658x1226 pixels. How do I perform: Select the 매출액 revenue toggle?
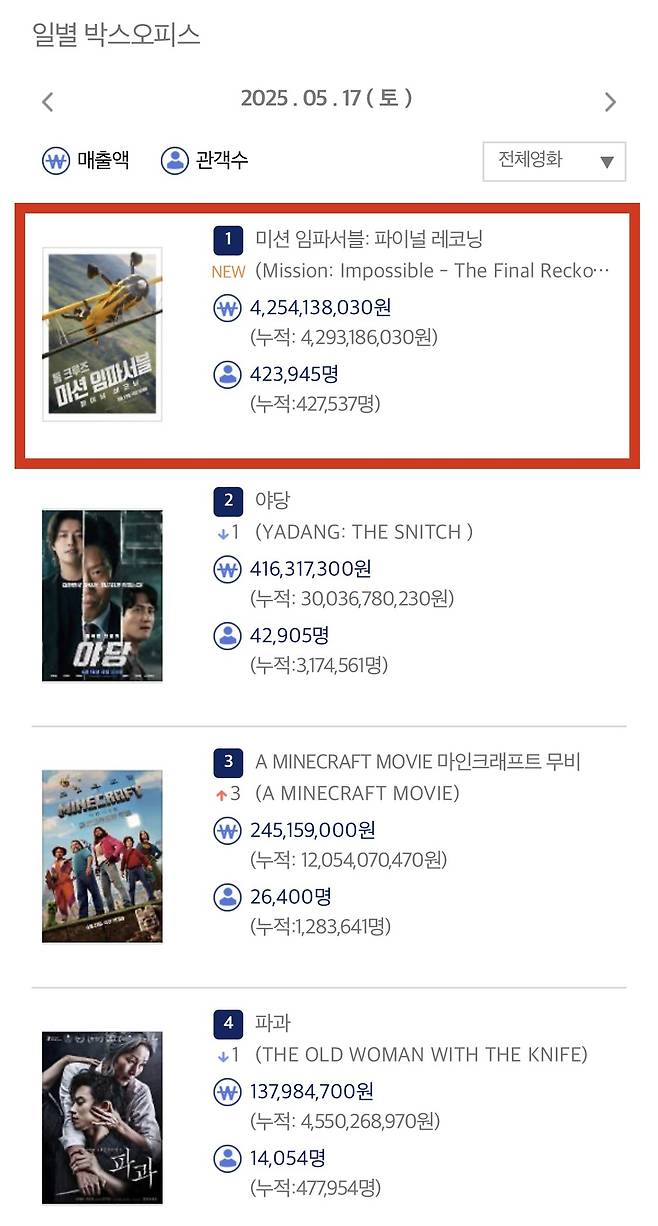(x=86, y=160)
